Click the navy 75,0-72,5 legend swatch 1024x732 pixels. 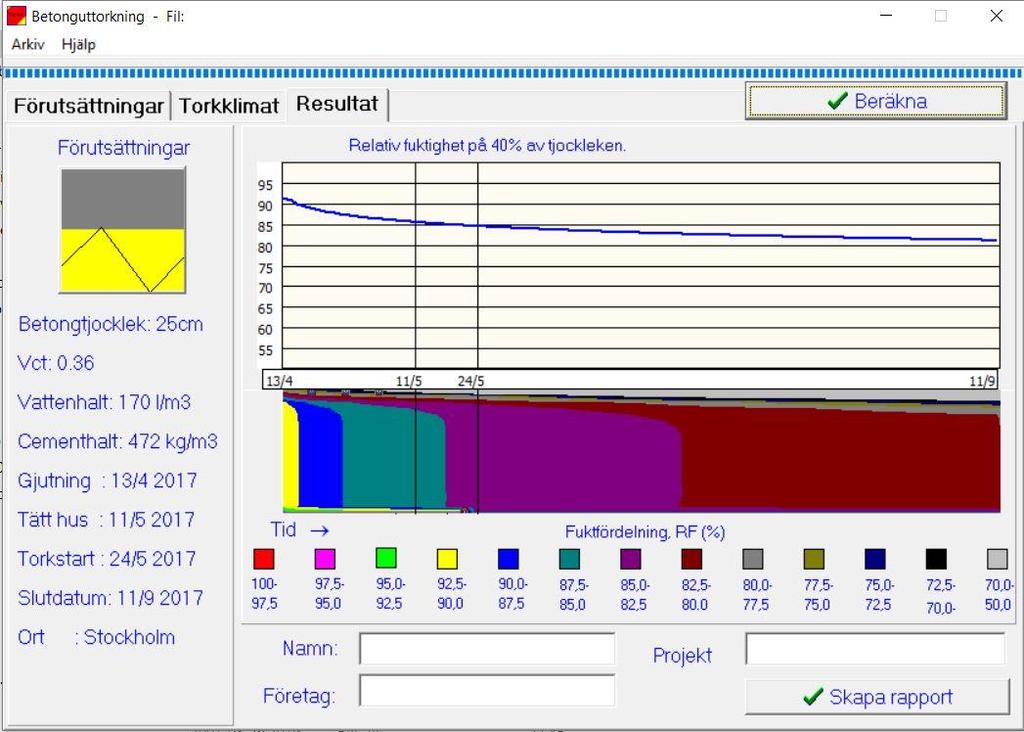point(875,559)
